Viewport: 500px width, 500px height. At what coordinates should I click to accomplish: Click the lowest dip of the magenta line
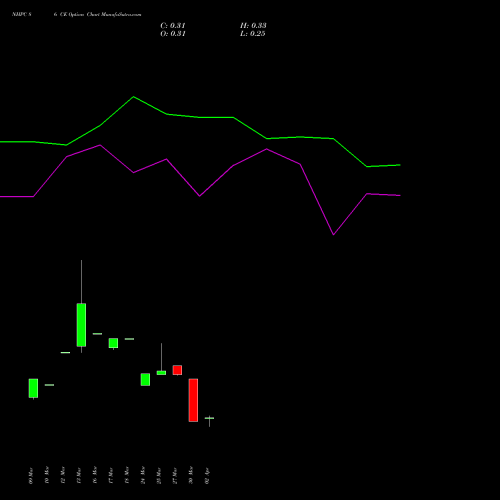click(333, 235)
